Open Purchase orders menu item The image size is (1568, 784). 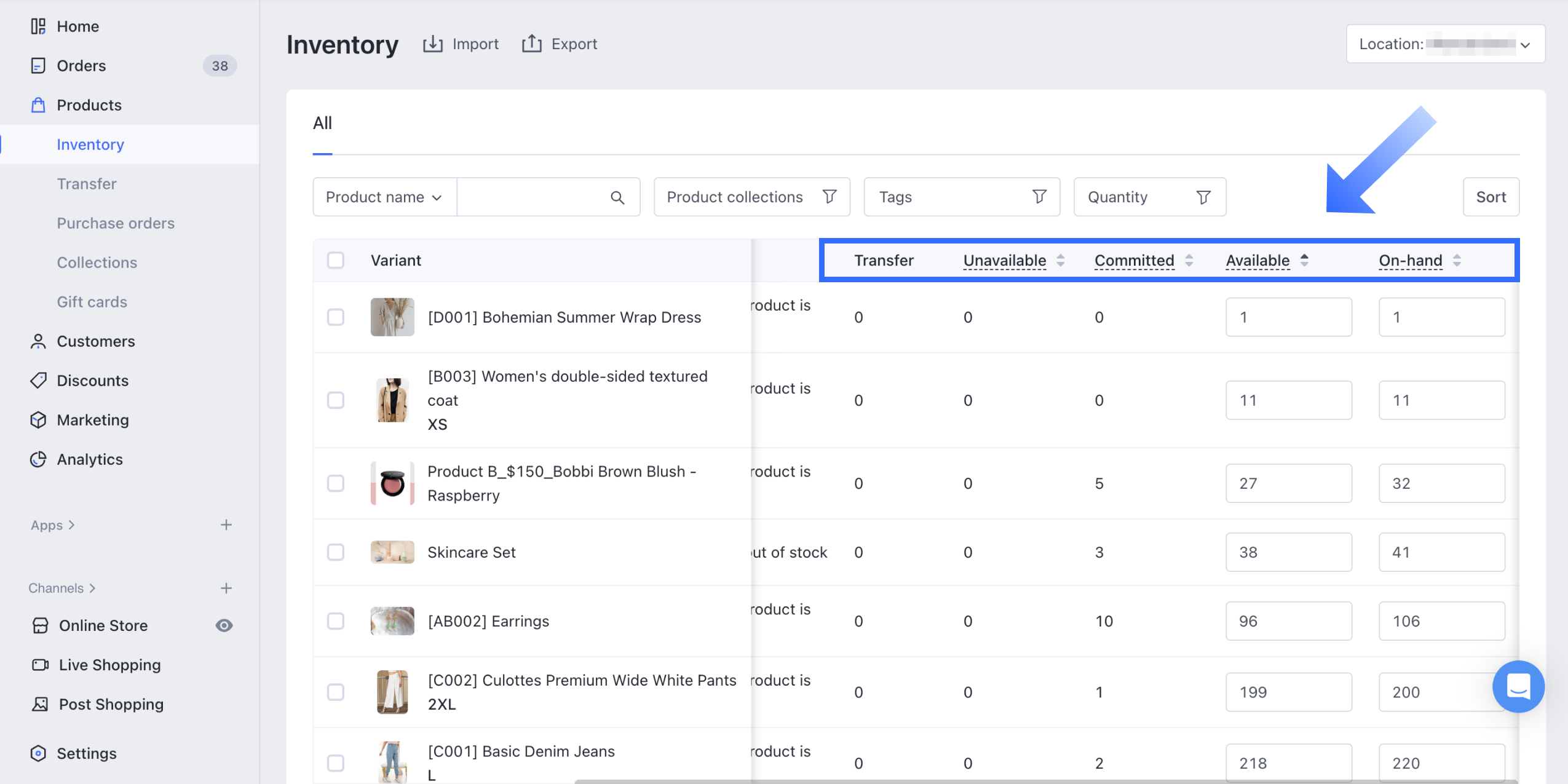[116, 223]
